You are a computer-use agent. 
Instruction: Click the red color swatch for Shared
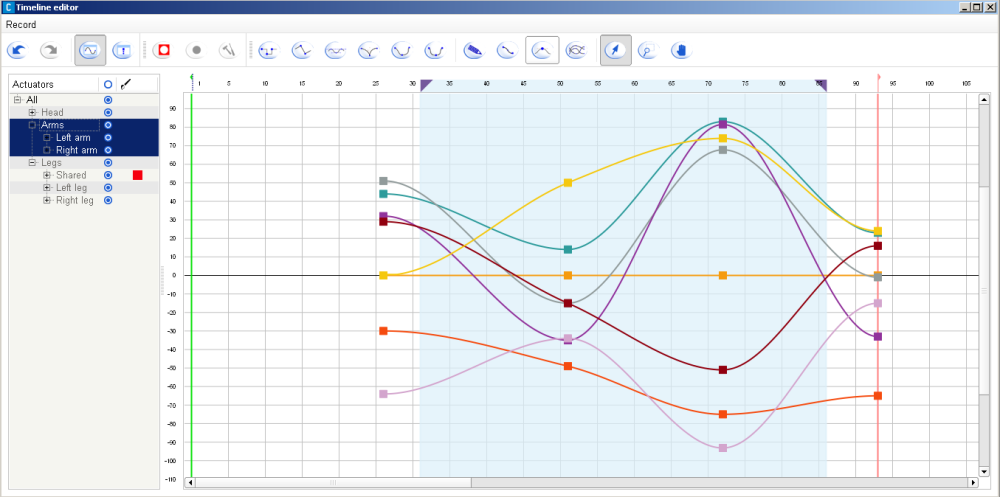point(137,175)
